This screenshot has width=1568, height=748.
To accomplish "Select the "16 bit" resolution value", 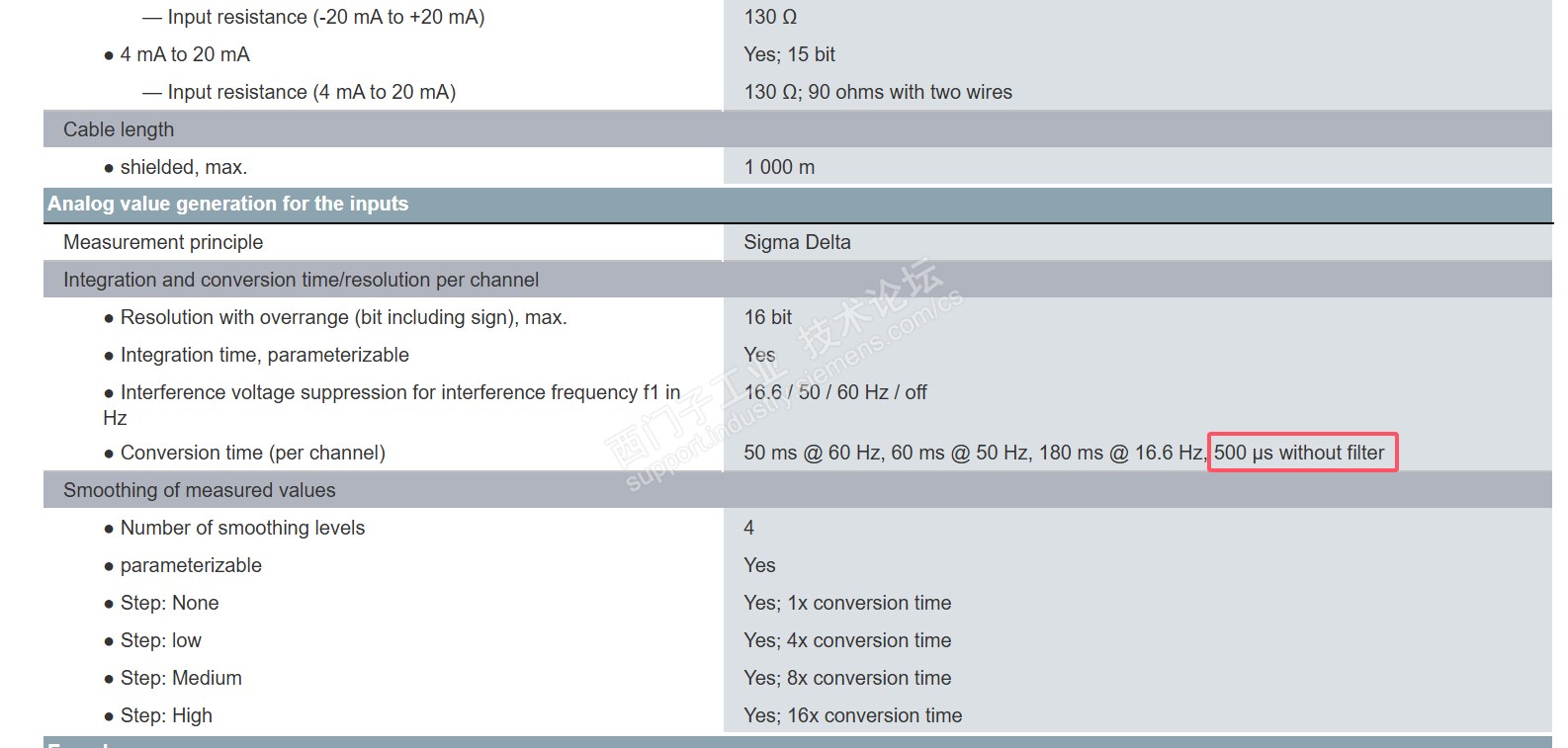I will coord(768,317).
